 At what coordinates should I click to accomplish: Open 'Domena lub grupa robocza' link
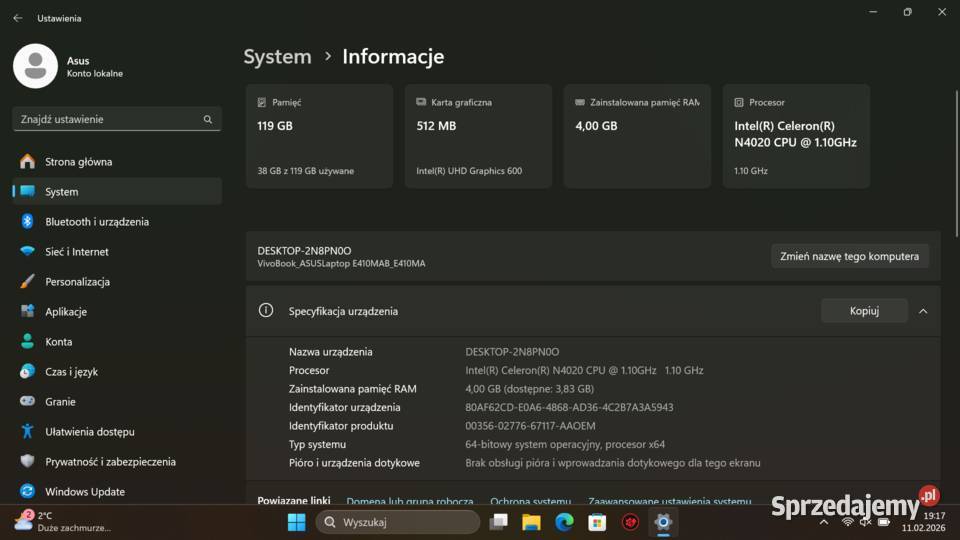click(410, 501)
